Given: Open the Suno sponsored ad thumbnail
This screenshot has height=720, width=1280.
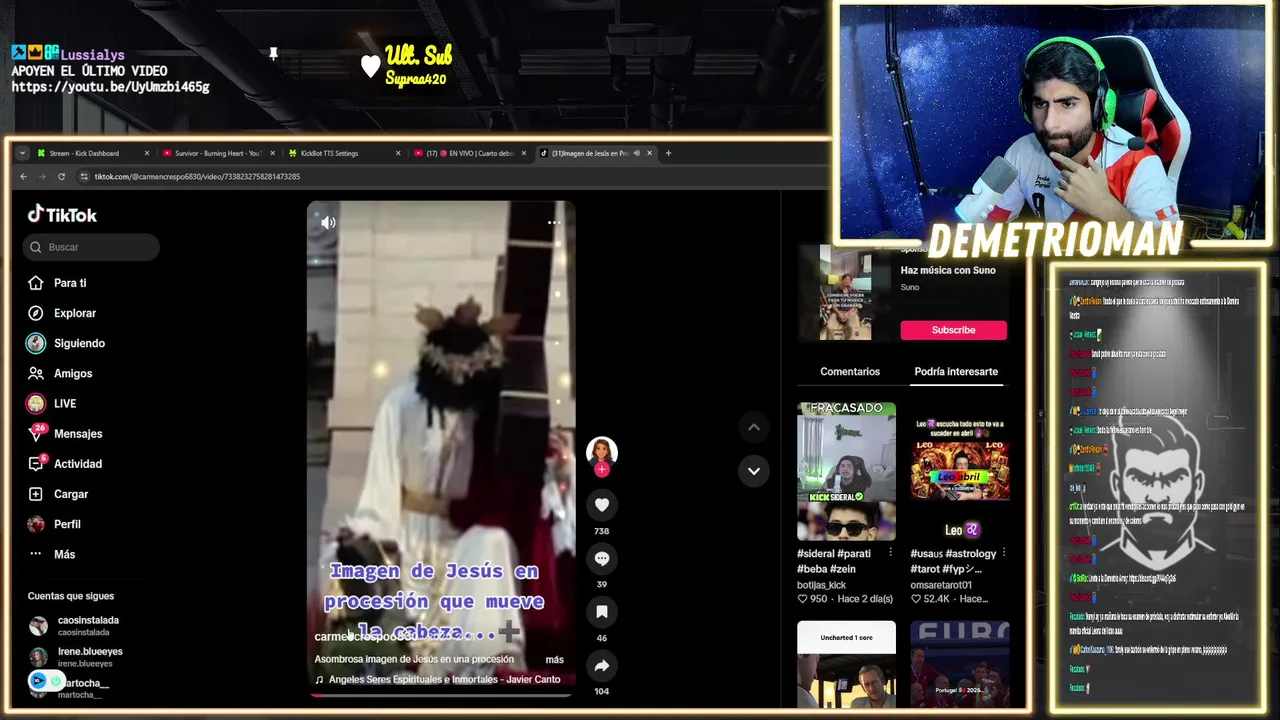Looking at the screenshot, I should (846, 292).
